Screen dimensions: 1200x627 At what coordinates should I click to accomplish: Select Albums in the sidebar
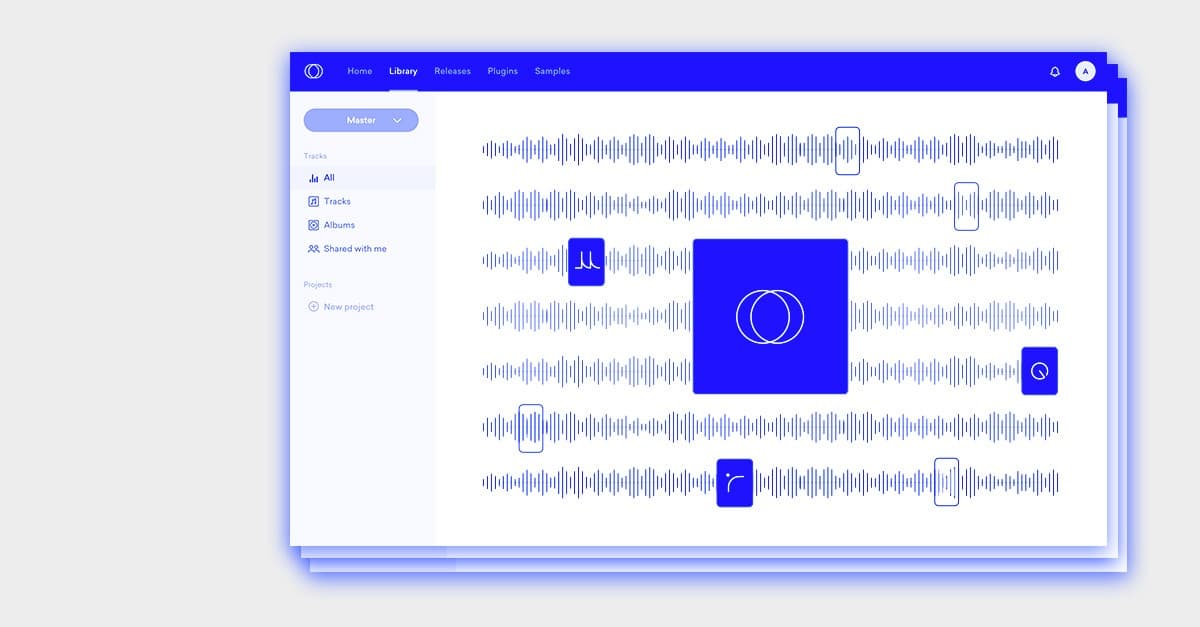[x=339, y=225]
